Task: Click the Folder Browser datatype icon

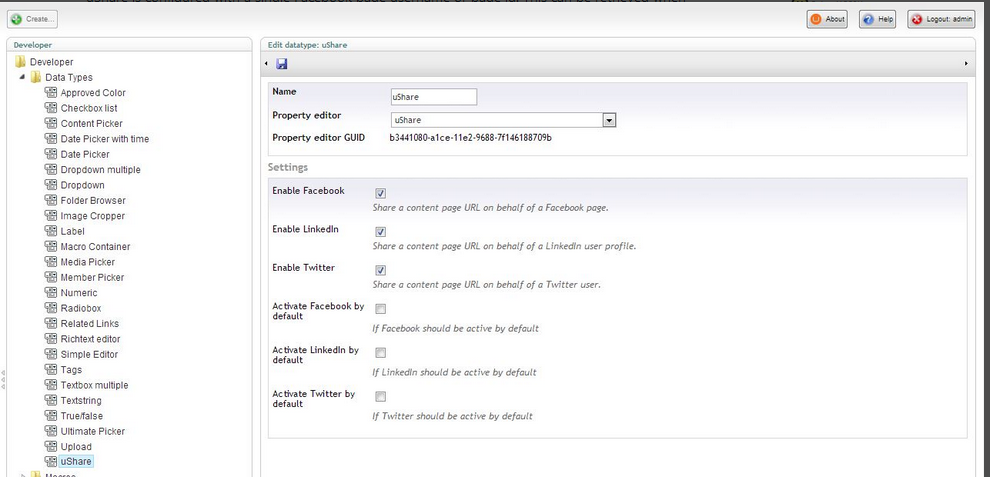Action: (x=51, y=200)
